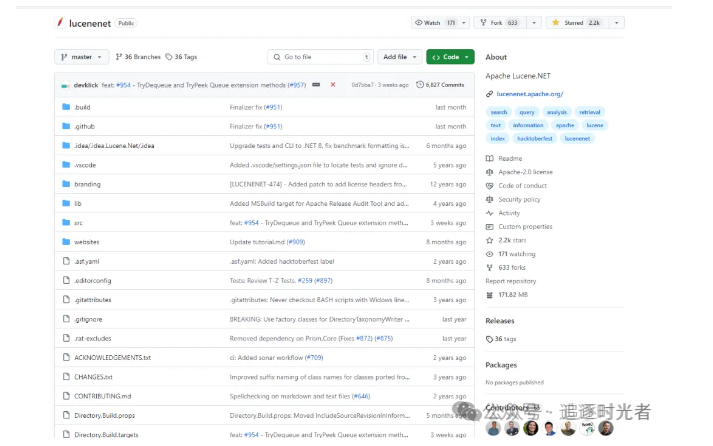
Task: Expand the Starred lists arrow
Action: point(617,23)
